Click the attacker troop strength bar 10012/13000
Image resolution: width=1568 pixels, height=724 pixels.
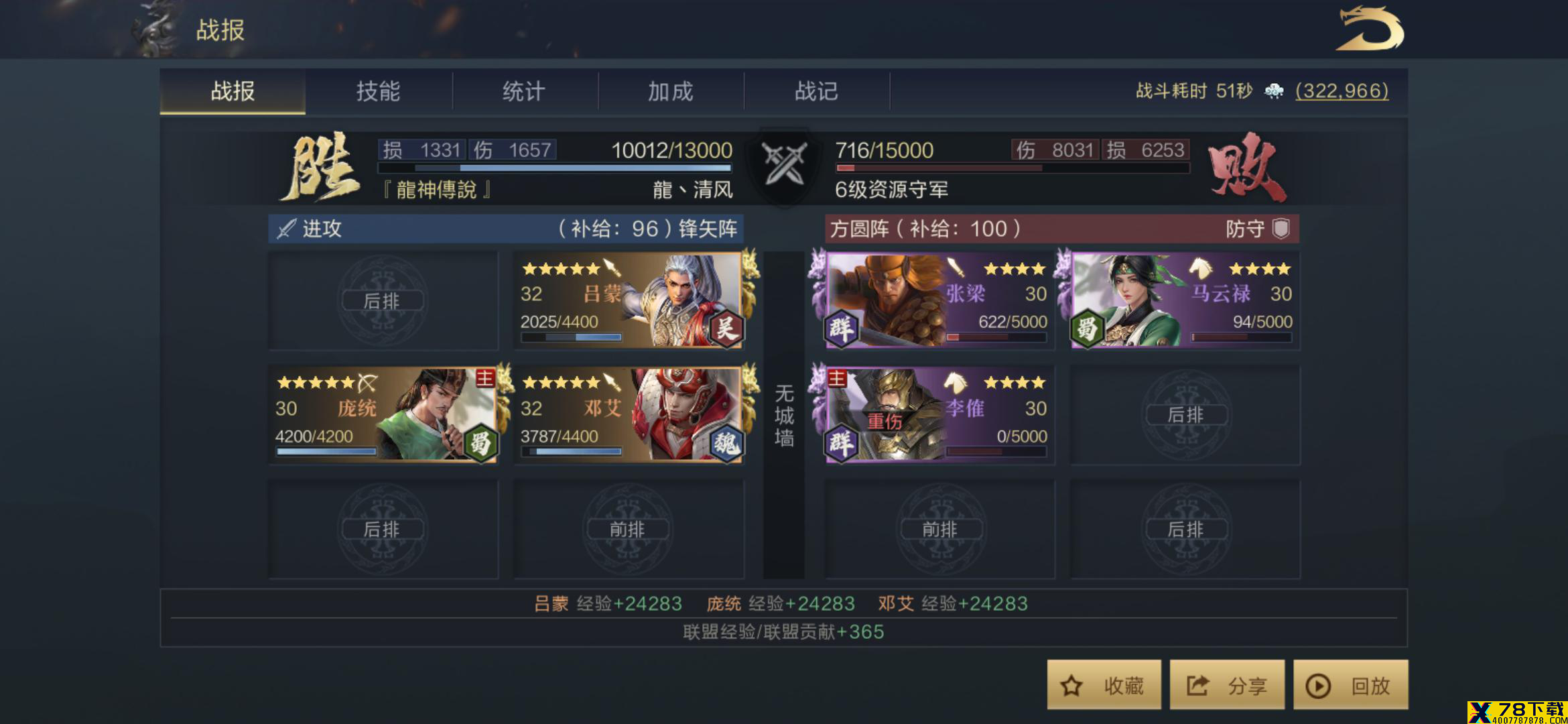(556, 168)
